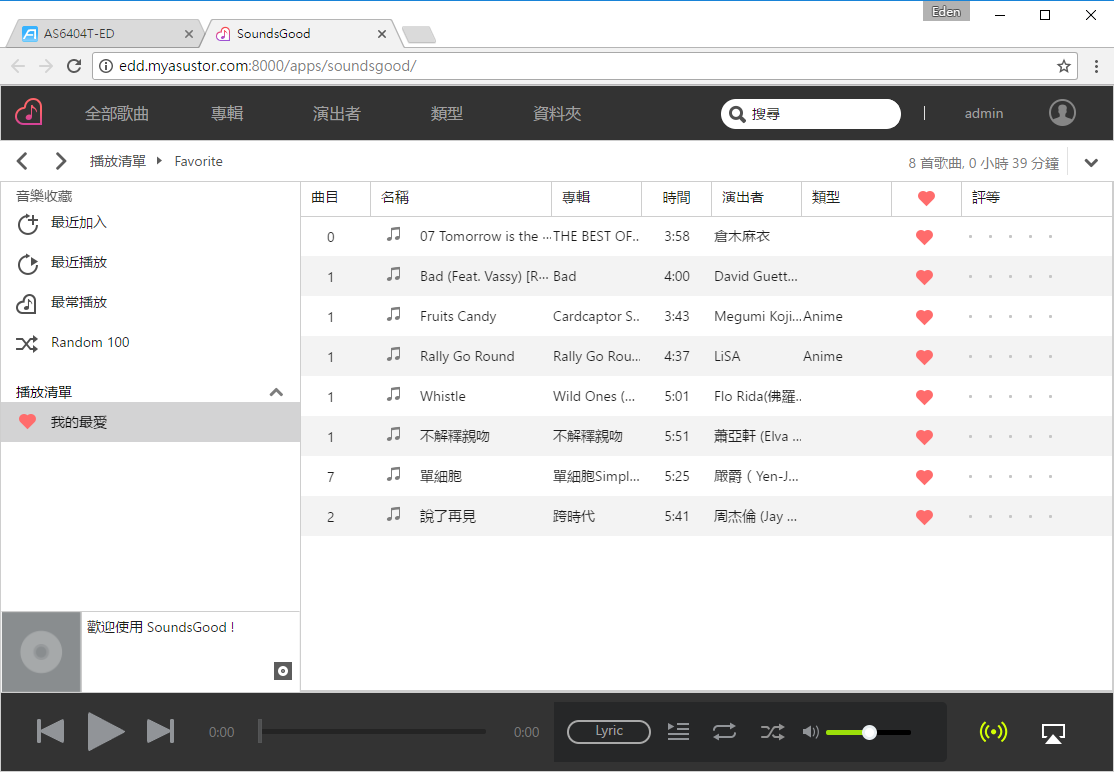Click the search magnifier icon

[x=737, y=114]
